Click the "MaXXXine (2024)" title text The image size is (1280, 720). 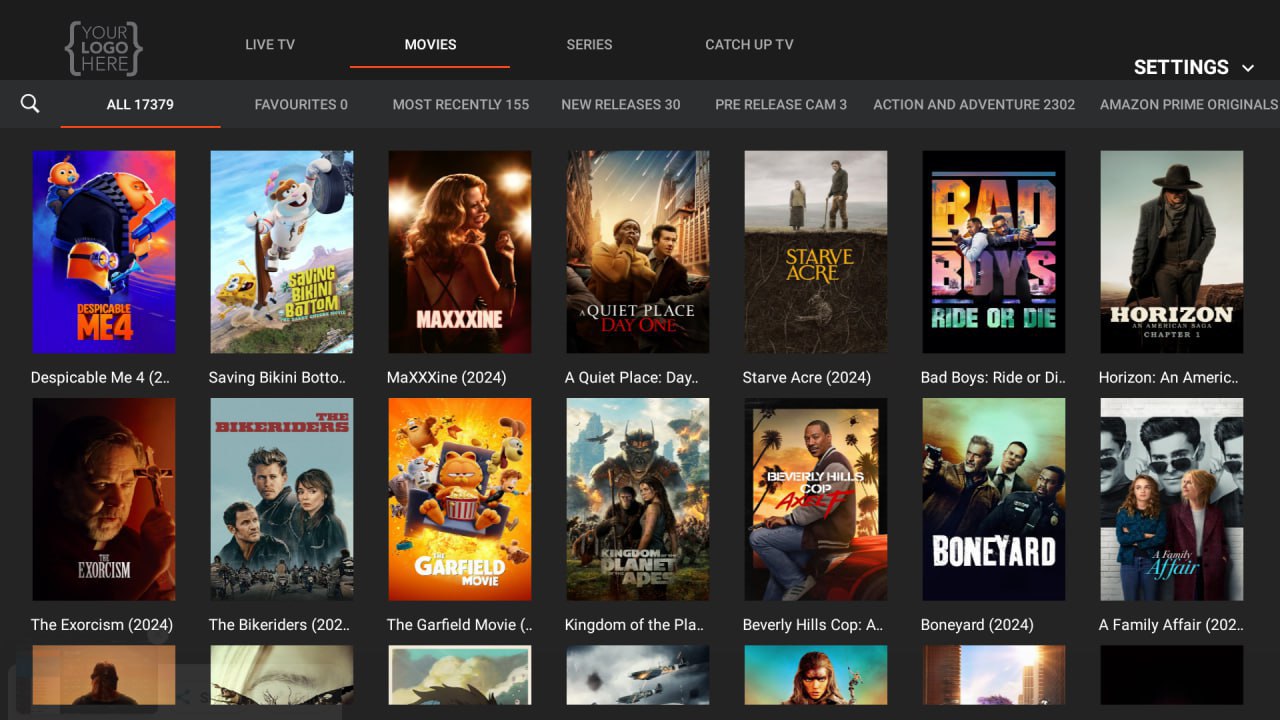(x=446, y=378)
